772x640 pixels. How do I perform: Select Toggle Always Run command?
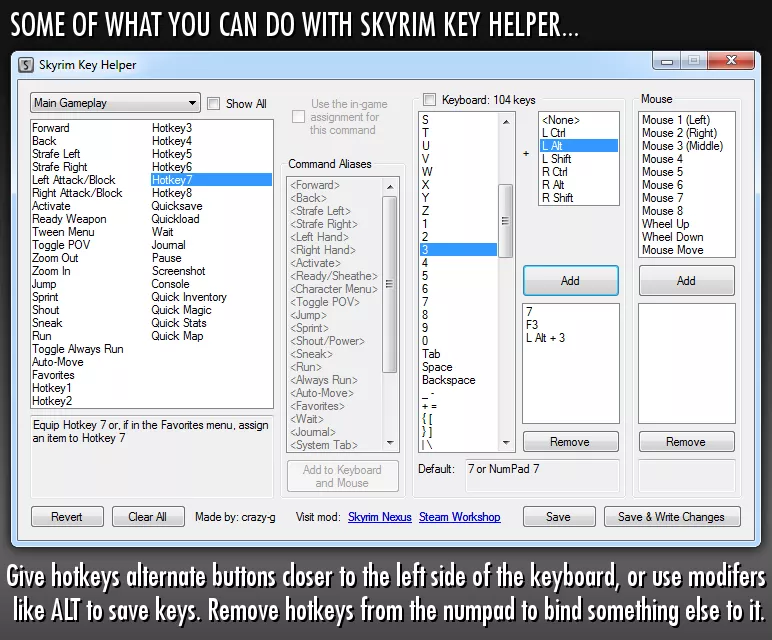[78, 349]
